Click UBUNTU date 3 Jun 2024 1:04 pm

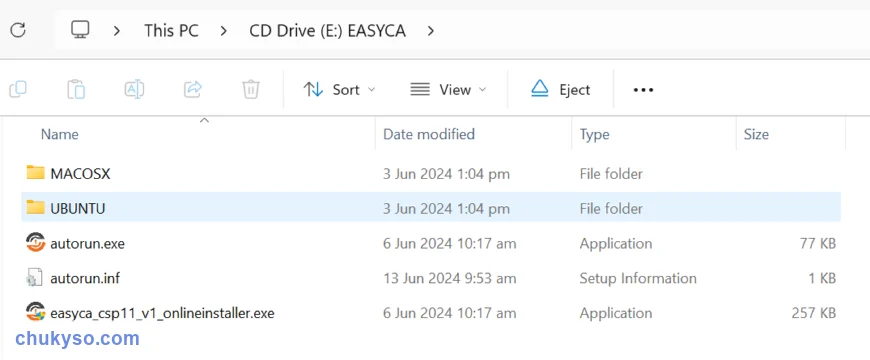tap(446, 209)
